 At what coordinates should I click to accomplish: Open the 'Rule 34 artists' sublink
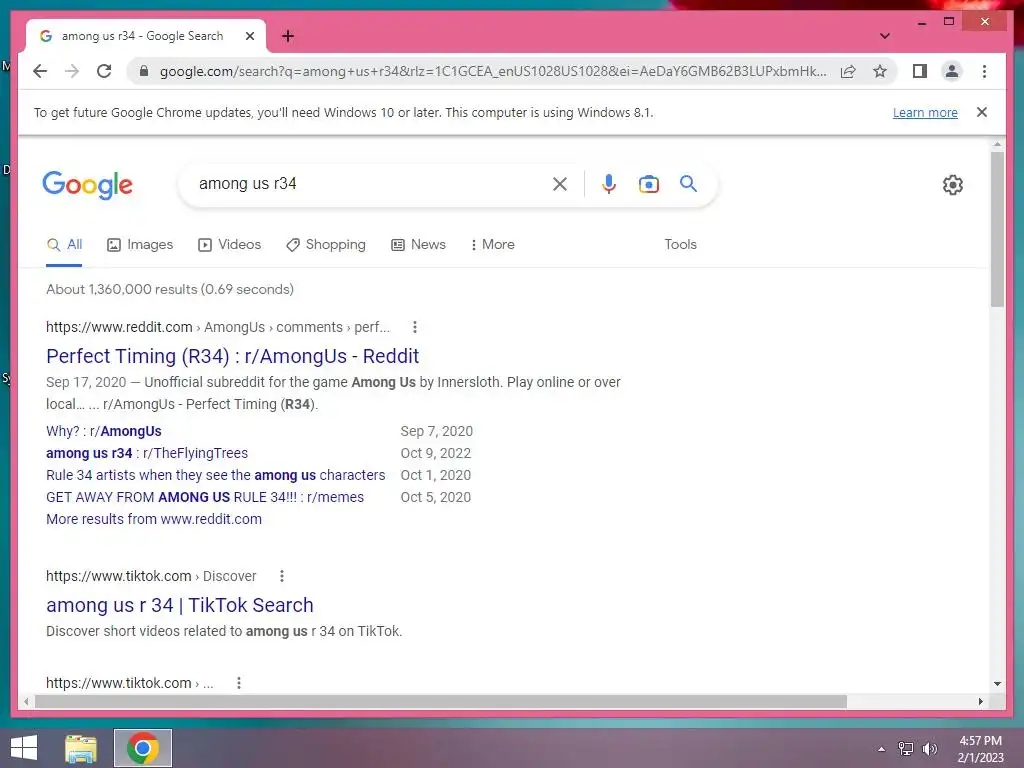coord(216,475)
